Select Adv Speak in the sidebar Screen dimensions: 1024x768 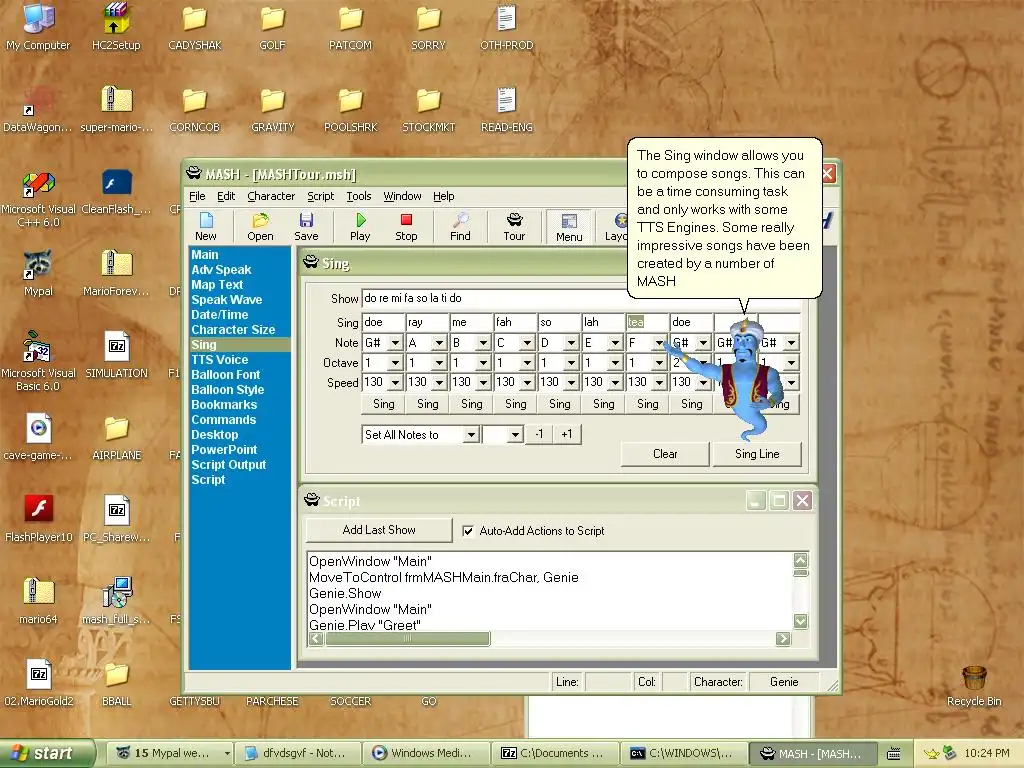tap(221, 270)
